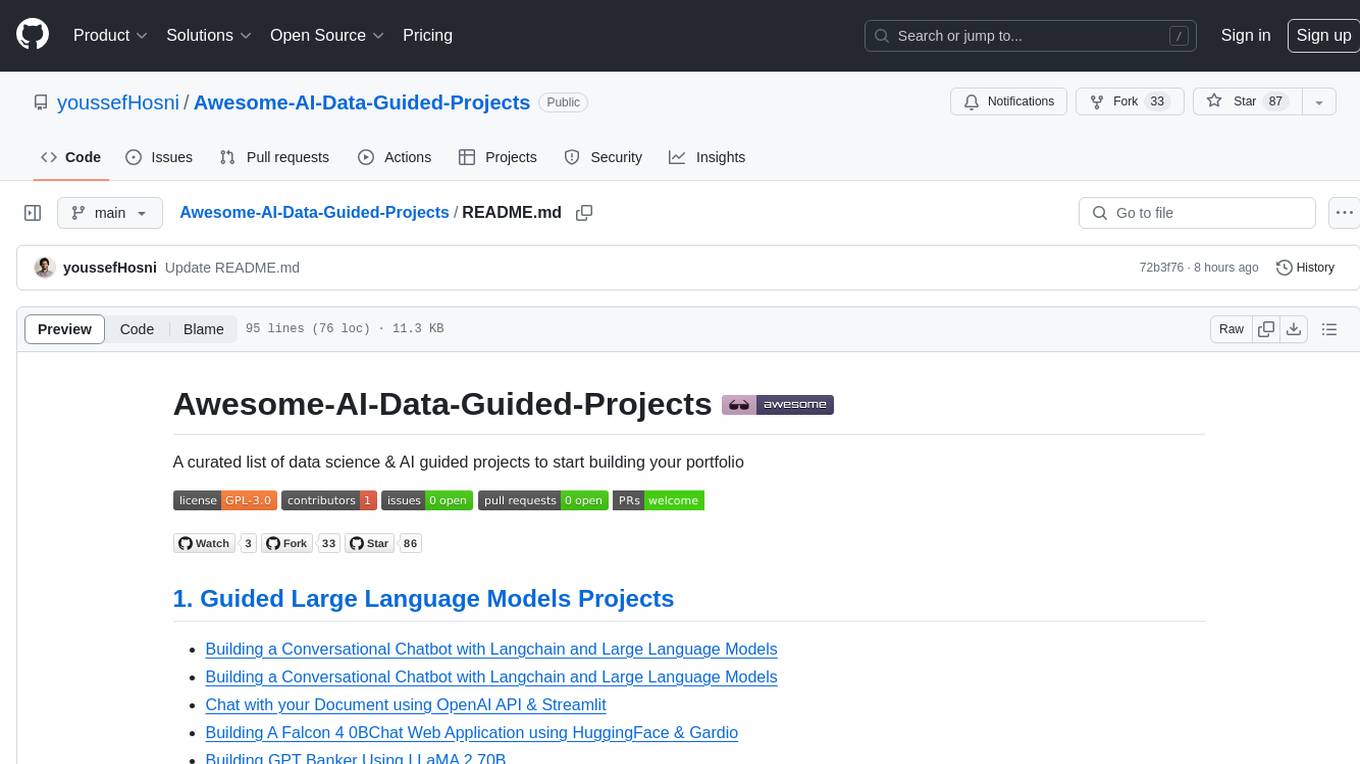Click the Go to file search field
This screenshot has height=764, width=1360.
point(1197,213)
